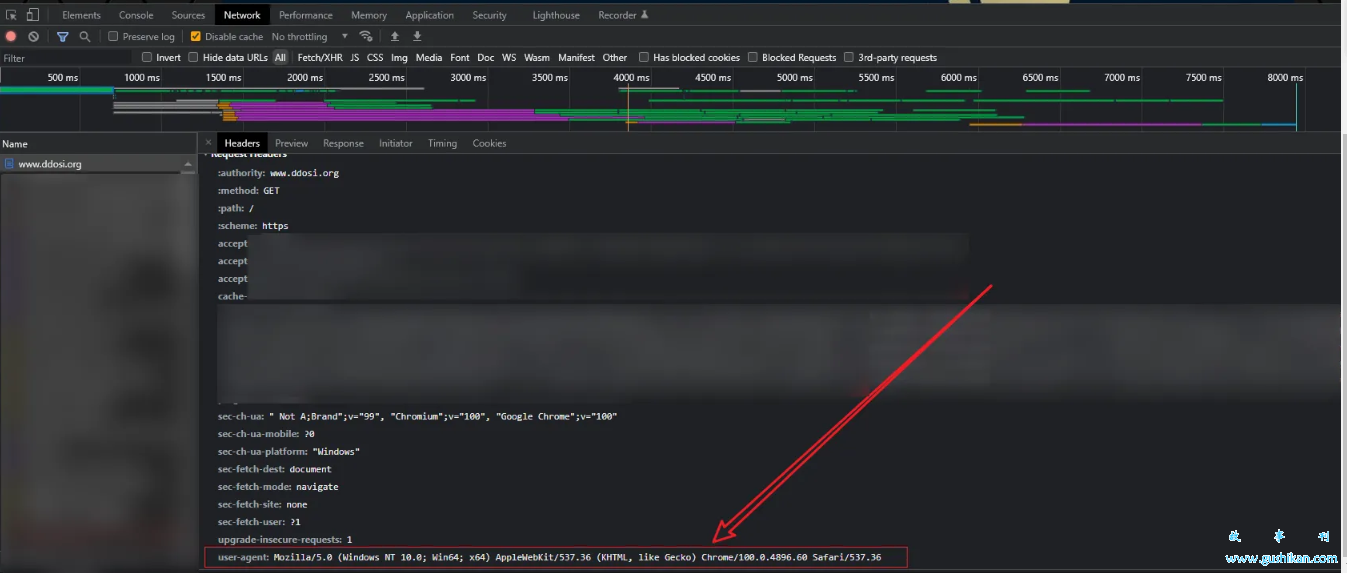Open the Timing detail tab

[x=442, y=143]
